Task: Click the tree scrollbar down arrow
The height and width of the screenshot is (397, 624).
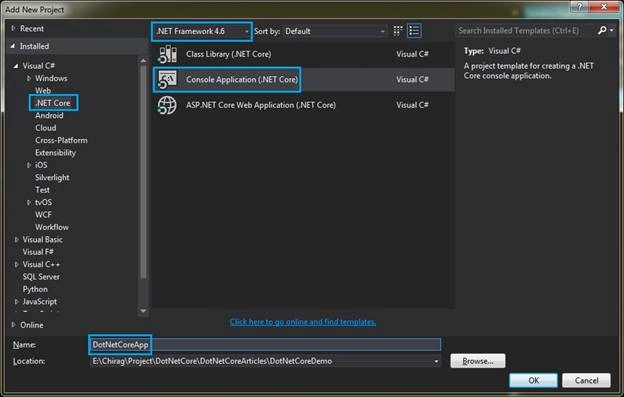Action: [x=143, y=311]
